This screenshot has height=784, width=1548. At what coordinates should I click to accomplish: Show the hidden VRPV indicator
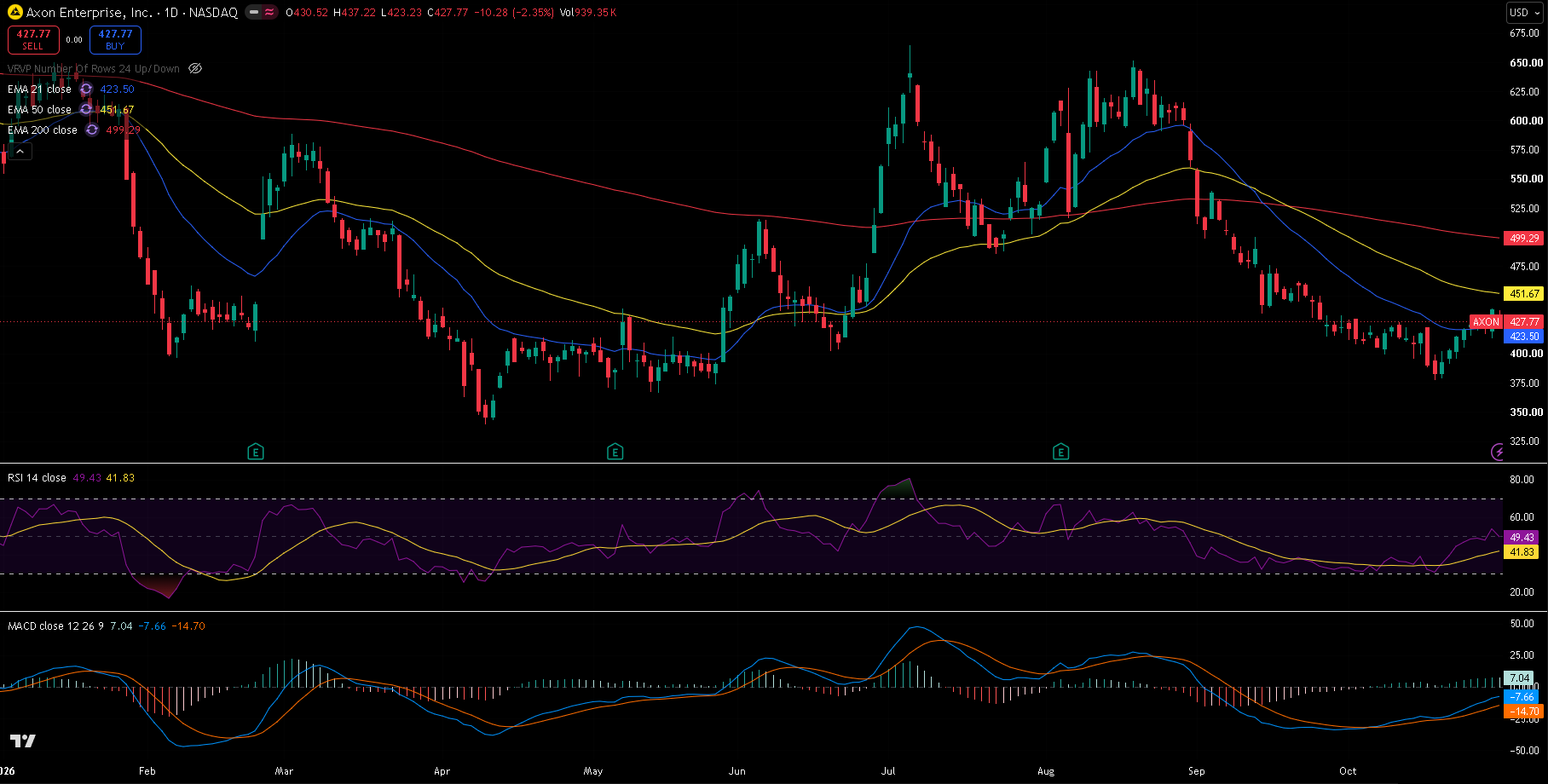[x=195, y=68]
